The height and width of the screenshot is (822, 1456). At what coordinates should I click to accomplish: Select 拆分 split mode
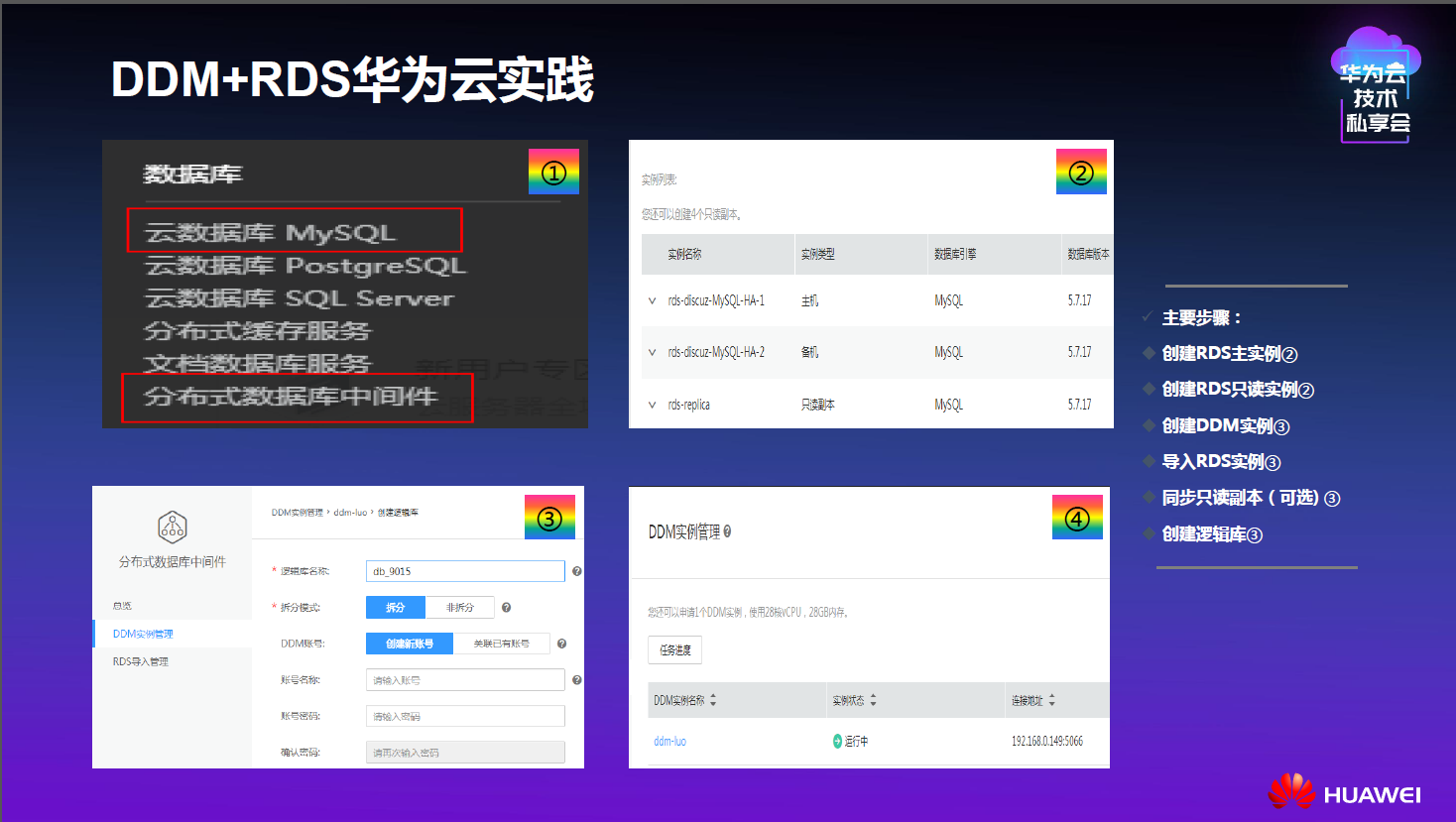(x=396, y=607)
